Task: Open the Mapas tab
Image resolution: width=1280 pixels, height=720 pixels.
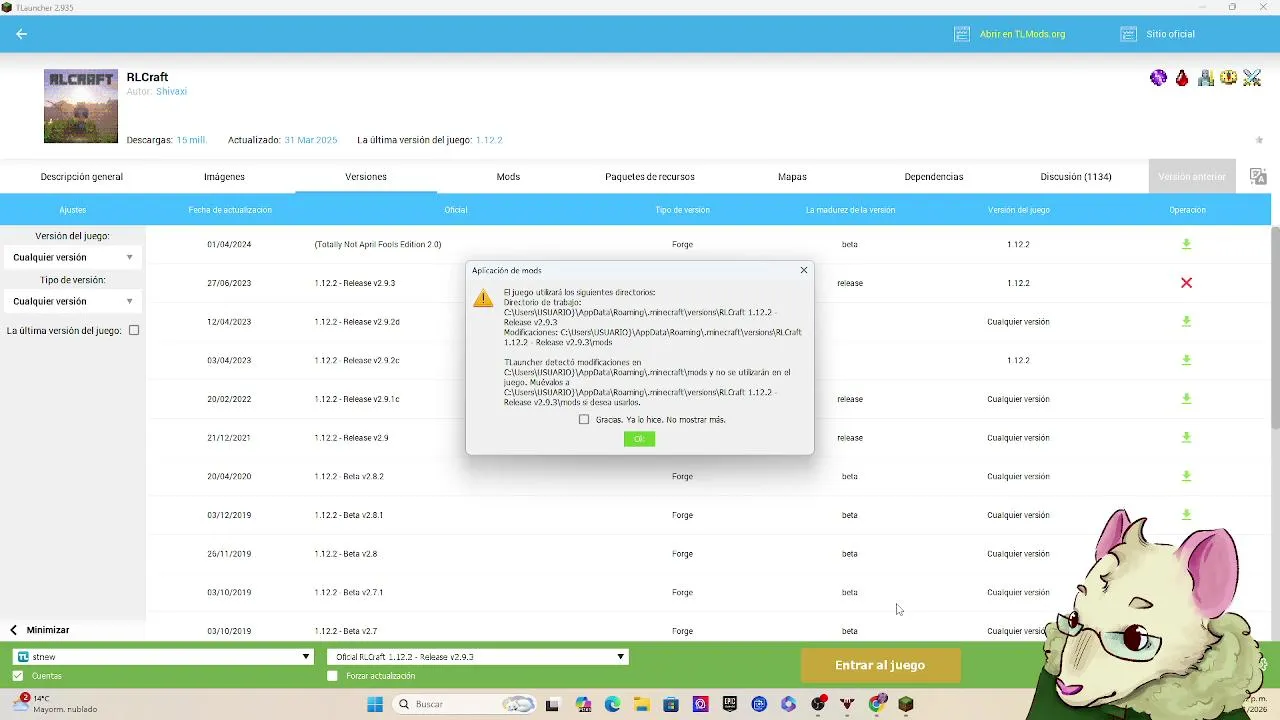Action: pyautogui.click(x=792, y=176)
